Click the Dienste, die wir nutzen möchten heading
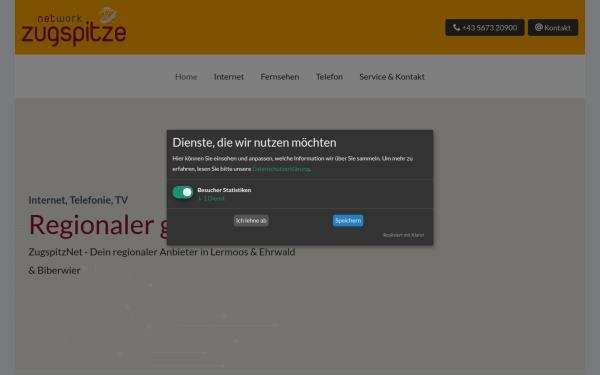The image size is (600, 375). point(254,142)
